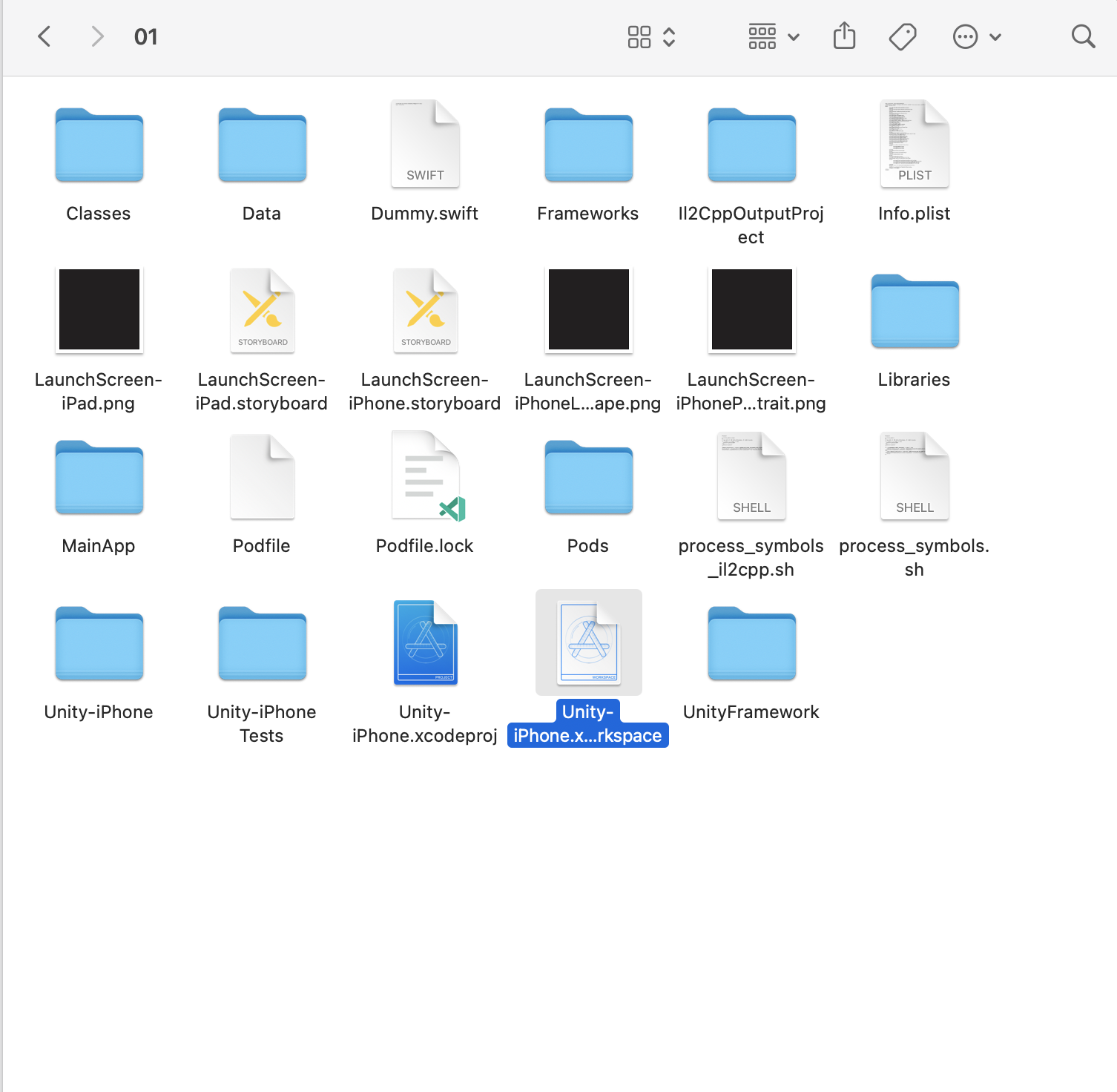Viewport: 1117px width, 1092px height.
Task: Open the UnityFramework folder
Action: coord(751,642)
